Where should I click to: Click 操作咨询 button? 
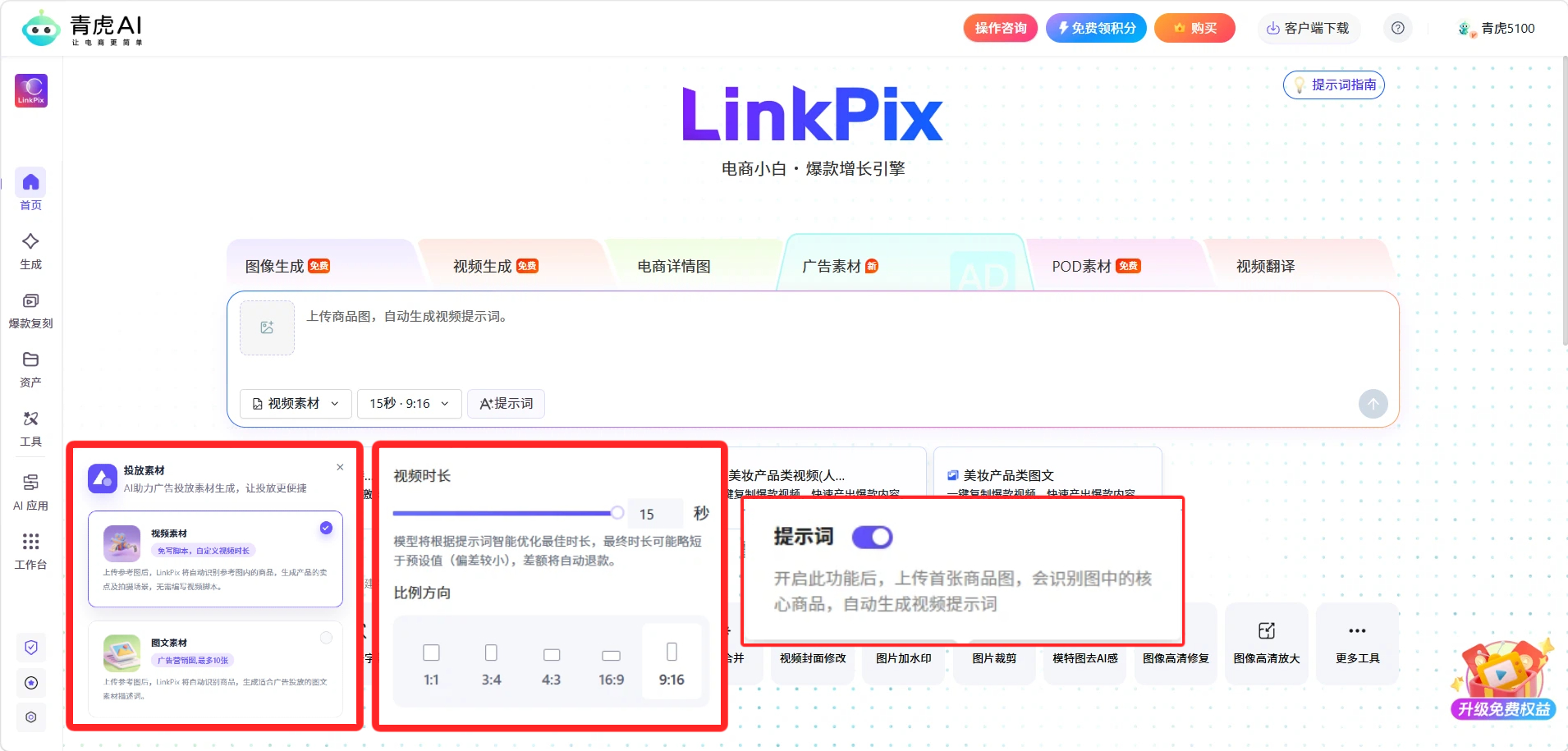pyautogui.click(x=1001, y=28)
